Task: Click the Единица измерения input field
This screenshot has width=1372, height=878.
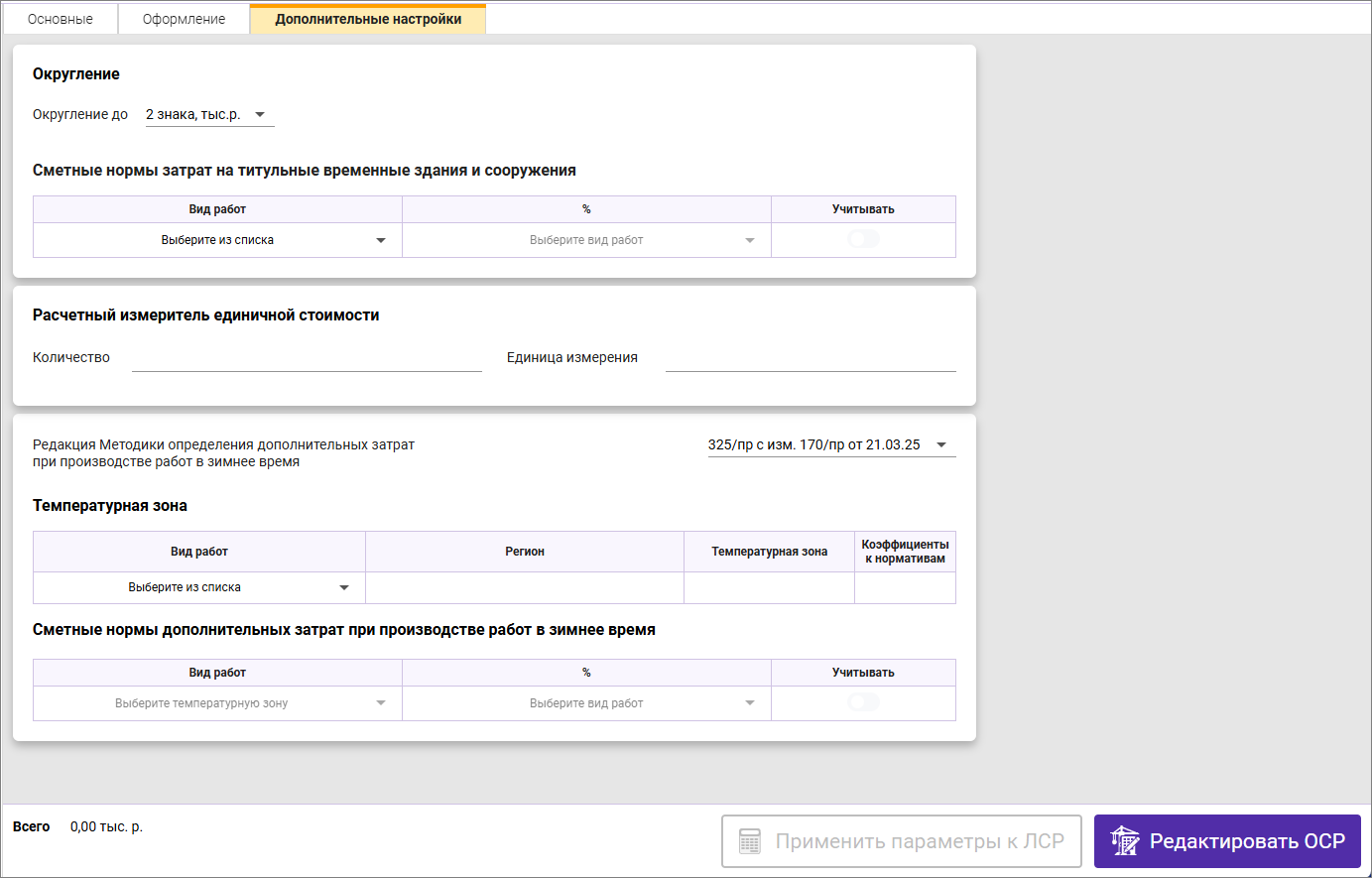Action: point(811,358)
